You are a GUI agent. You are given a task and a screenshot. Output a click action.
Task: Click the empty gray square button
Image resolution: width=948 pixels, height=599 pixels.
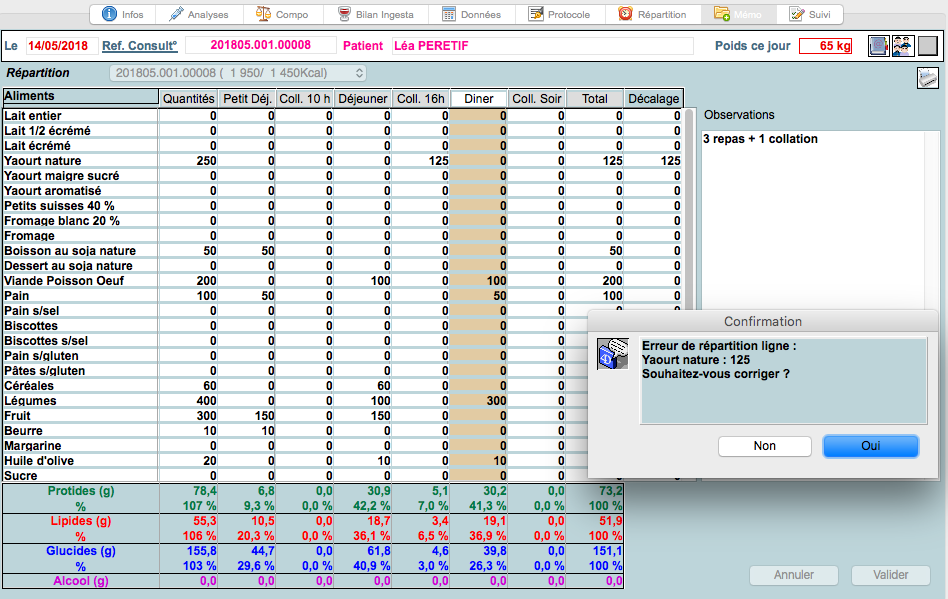[927, 46]
